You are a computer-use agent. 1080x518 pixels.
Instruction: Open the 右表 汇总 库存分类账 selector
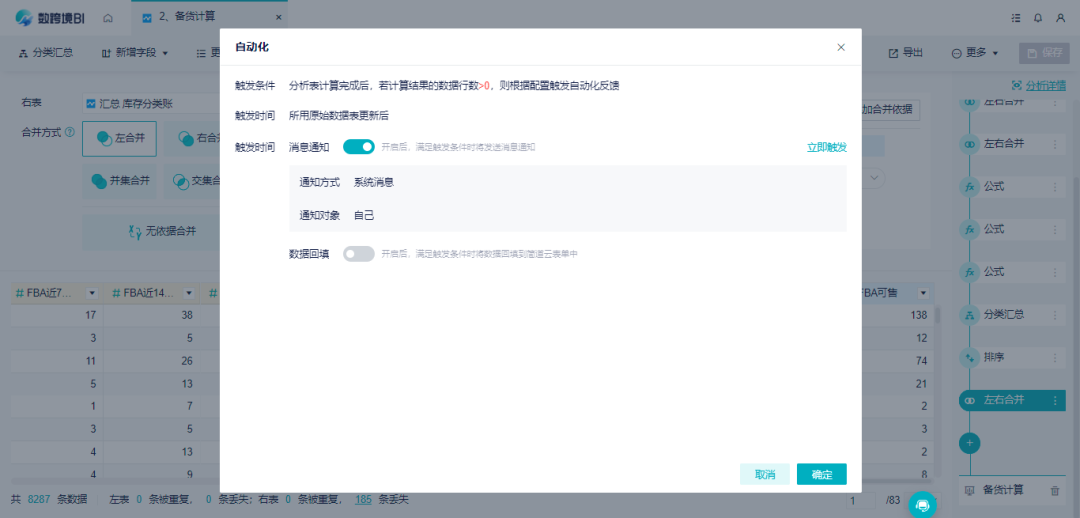click(x=151, y=104)
